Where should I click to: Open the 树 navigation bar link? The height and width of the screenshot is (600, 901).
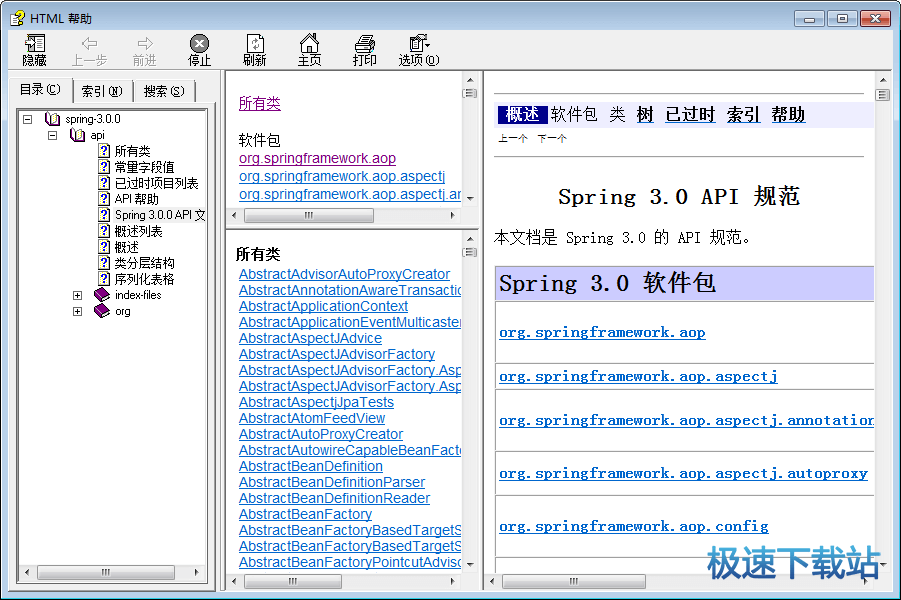(645, 114)
